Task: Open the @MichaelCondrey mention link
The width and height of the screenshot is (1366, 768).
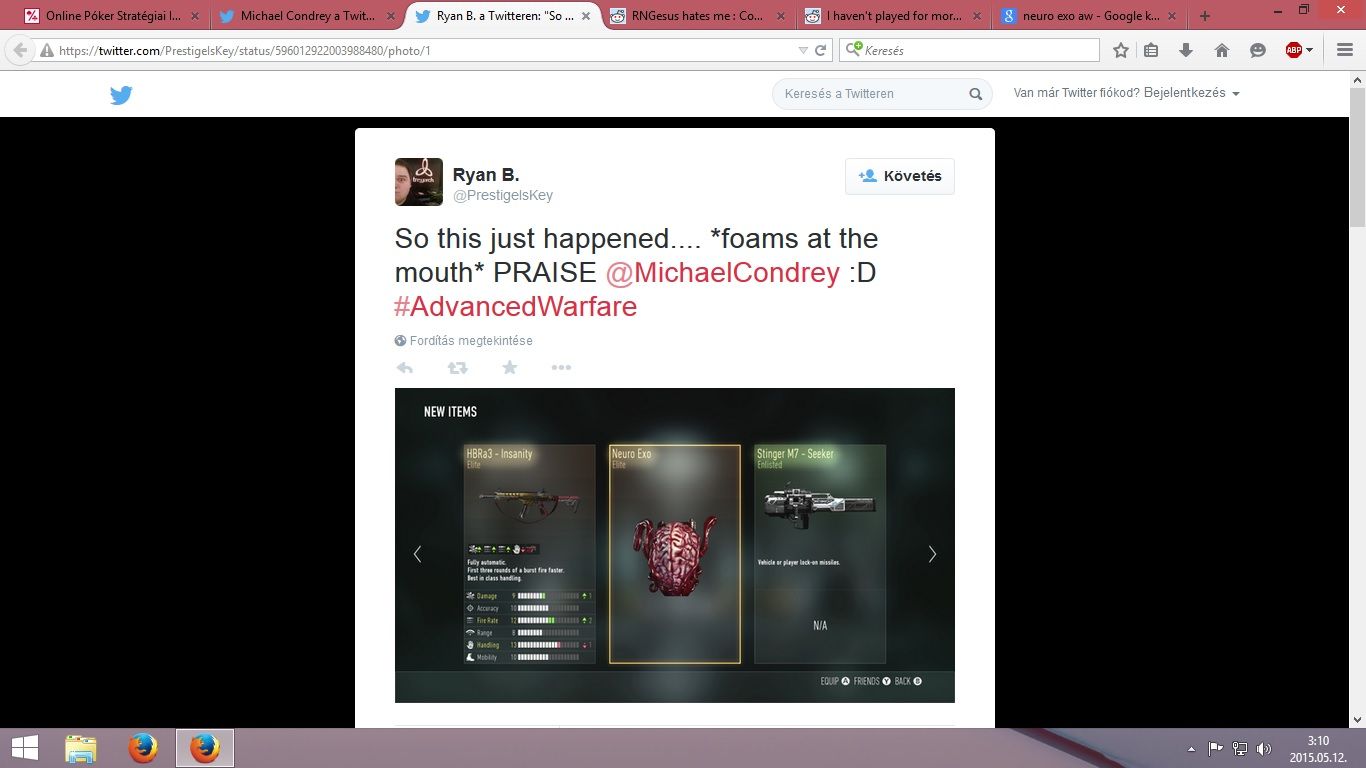Action: pyautogui.click(x=723, y=272)
